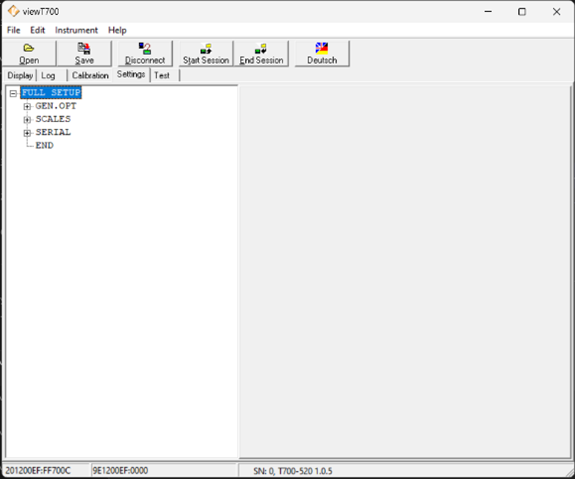
Task: Collapse the FULL SETUP tree node
Action: (x=13, y=93)
